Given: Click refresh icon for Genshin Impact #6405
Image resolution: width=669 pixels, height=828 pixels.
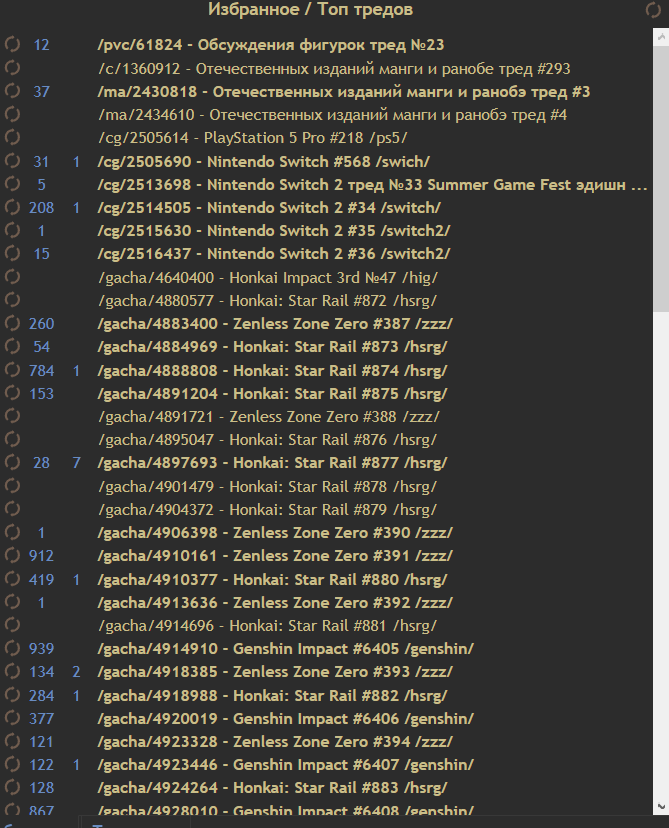Looking at the screenshot, I should click(x=12, y=648).
